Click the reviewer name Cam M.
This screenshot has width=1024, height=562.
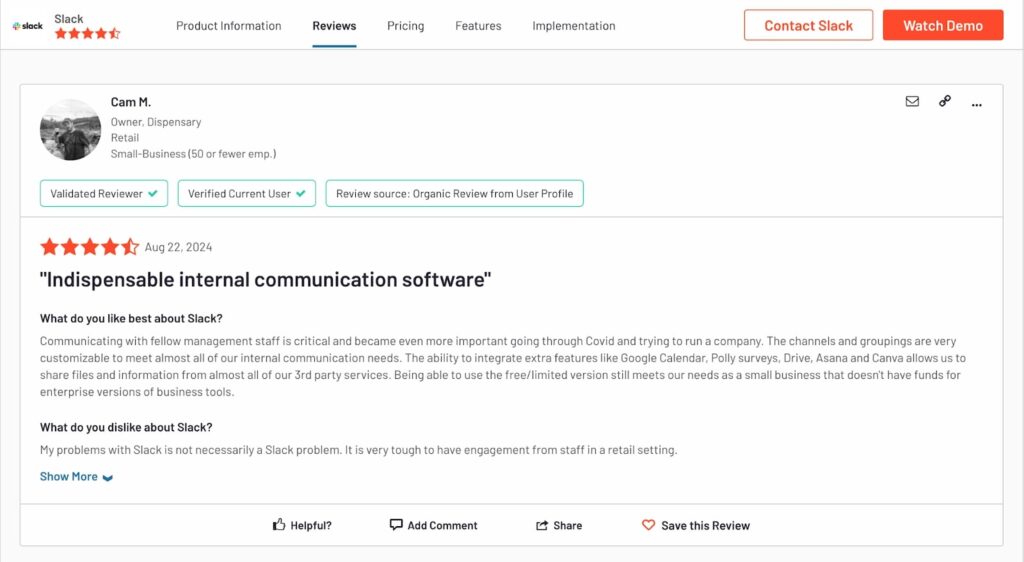tap(131, 102)
